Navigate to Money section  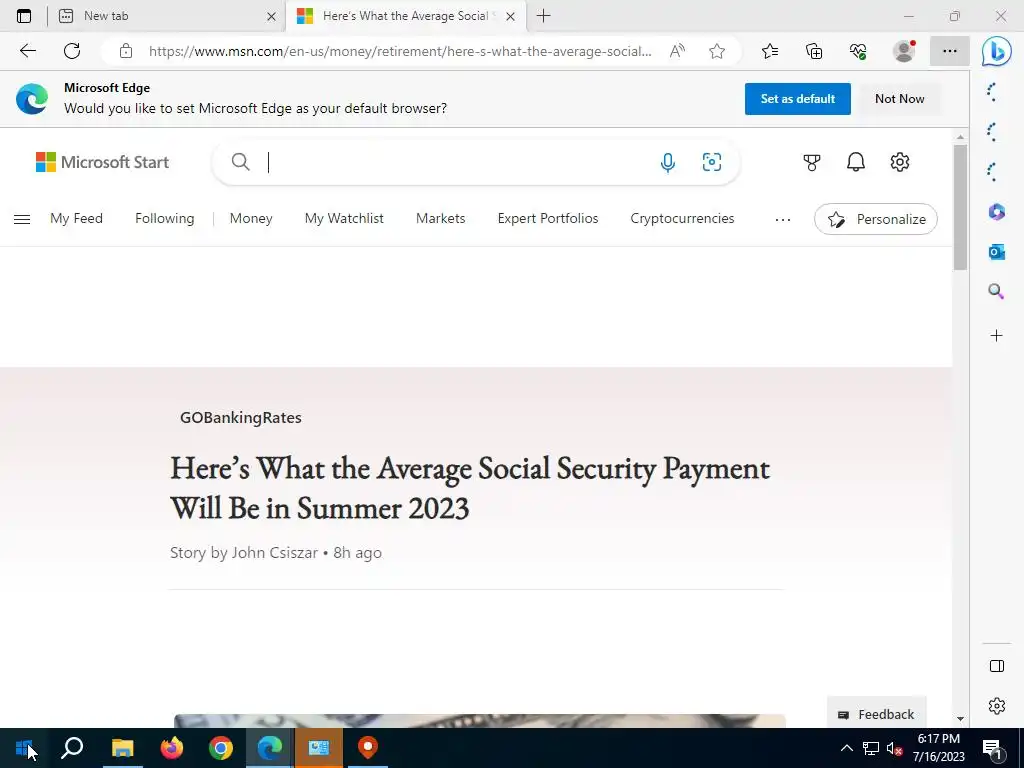(x=251, y=218)
